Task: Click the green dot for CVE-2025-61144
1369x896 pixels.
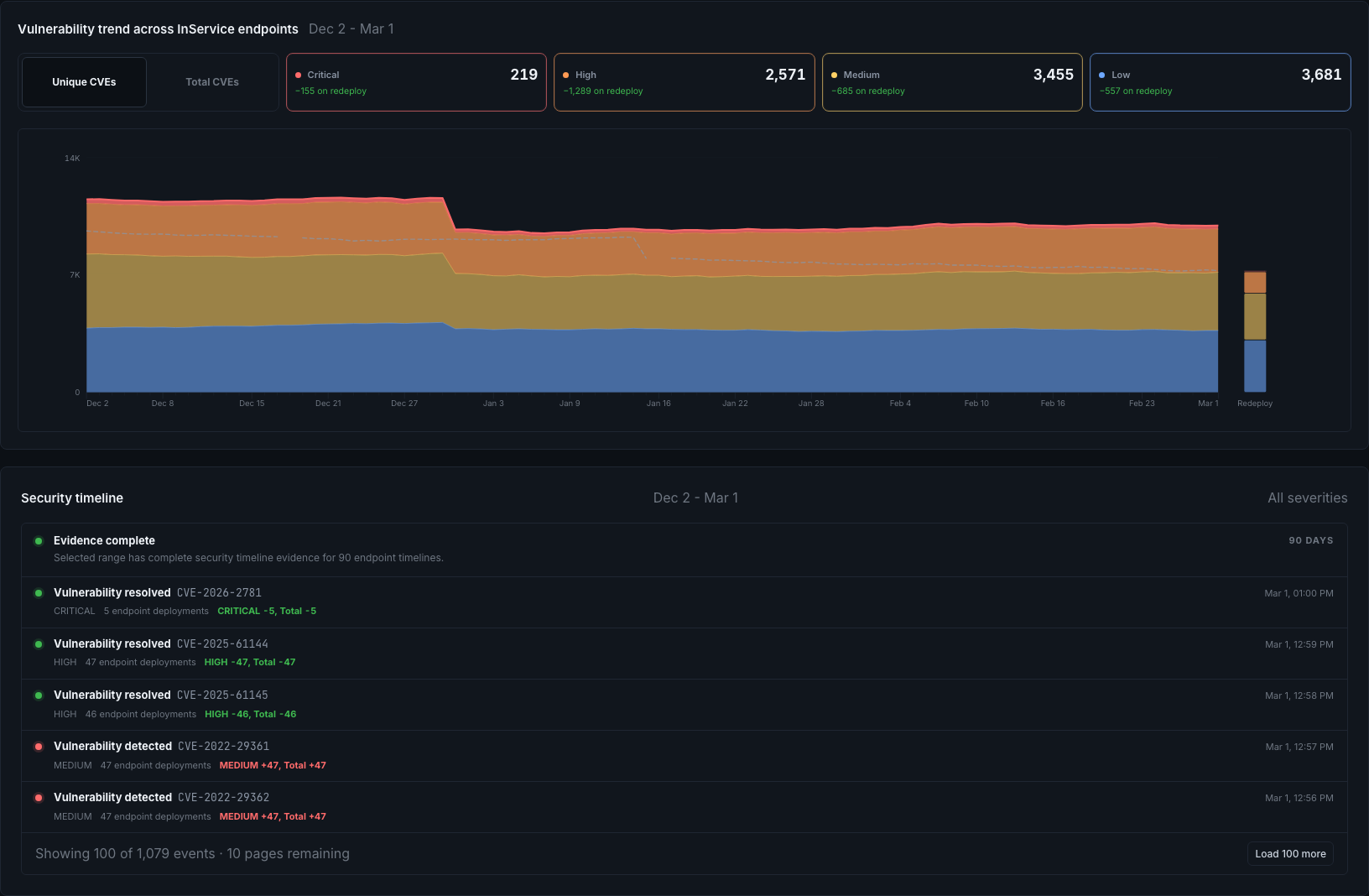Action: coord(39,644)
